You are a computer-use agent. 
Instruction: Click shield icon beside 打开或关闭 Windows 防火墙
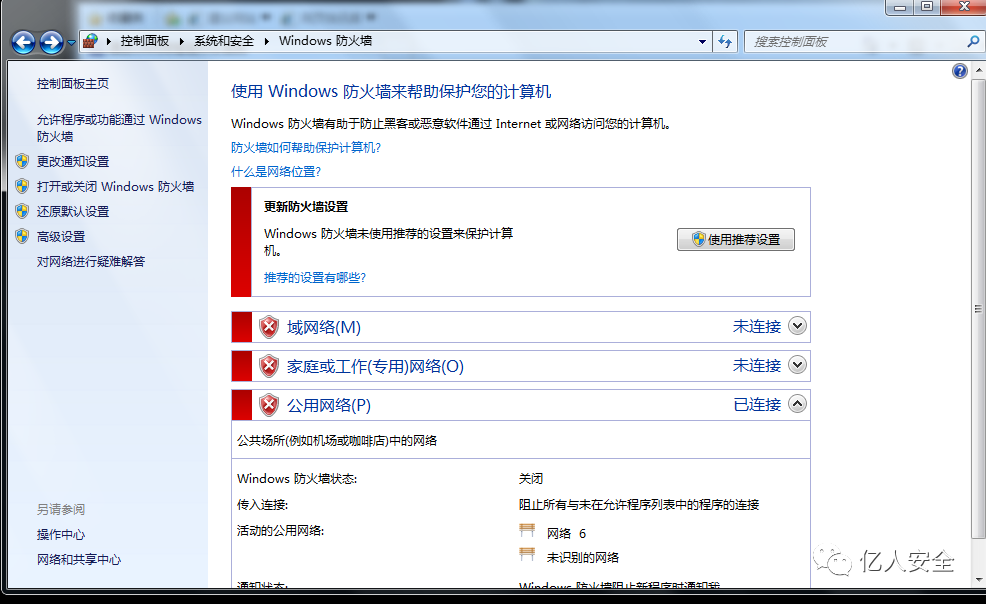pos(22,187)
